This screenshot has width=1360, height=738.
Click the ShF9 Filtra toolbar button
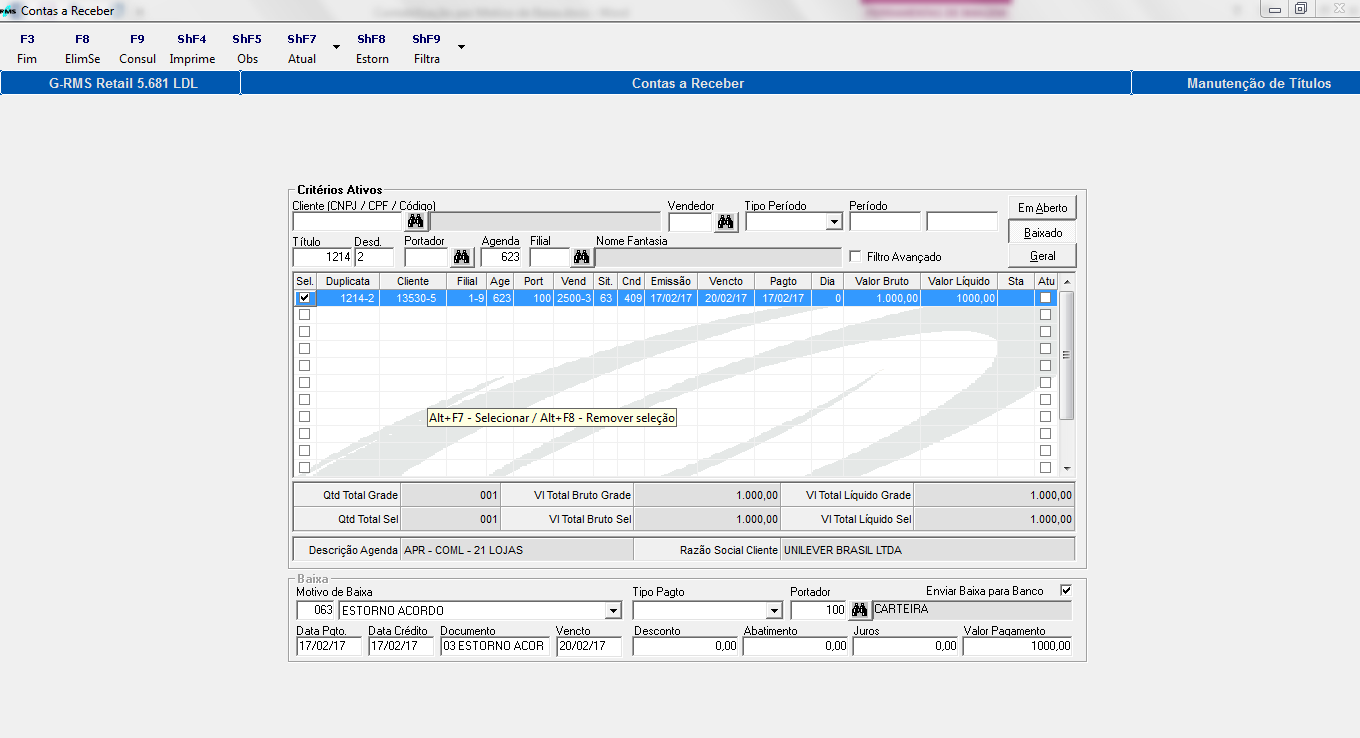click(x=427, y=49)
